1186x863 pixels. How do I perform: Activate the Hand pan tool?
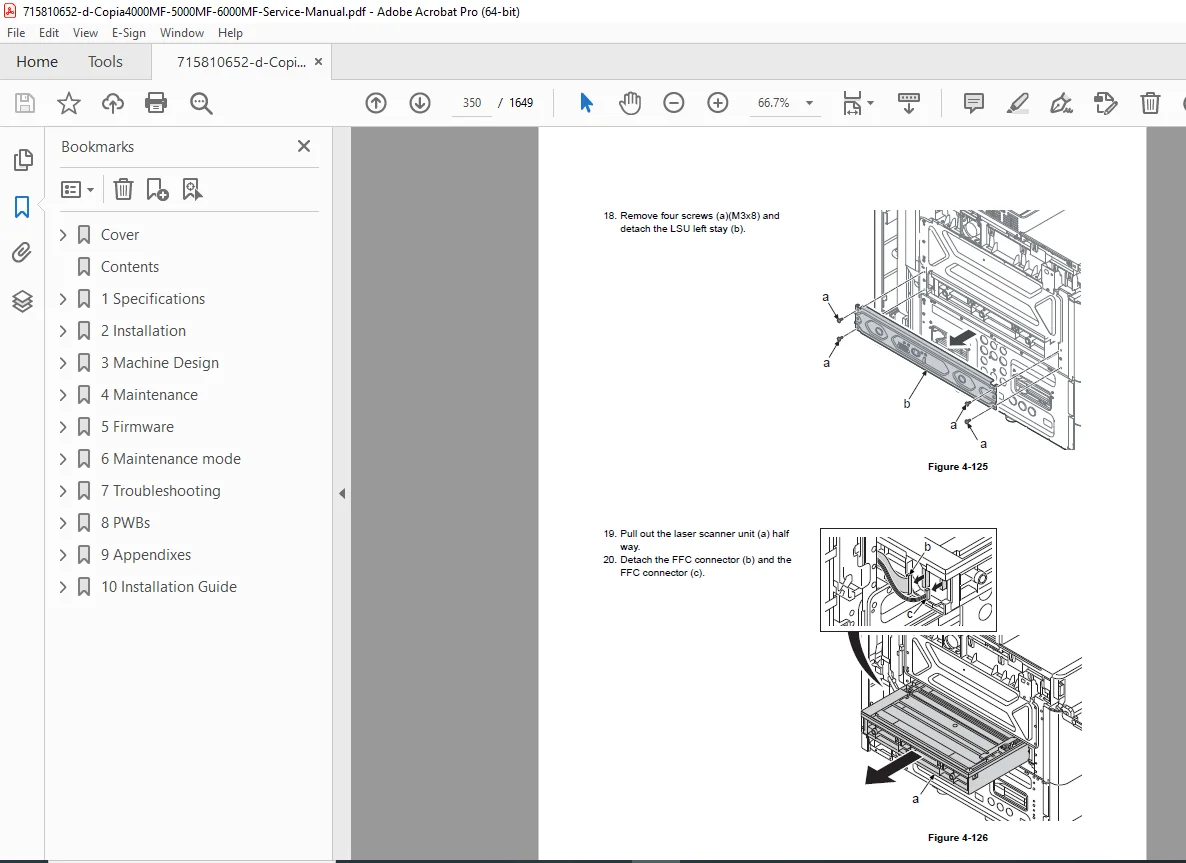[x=629, y=103]
